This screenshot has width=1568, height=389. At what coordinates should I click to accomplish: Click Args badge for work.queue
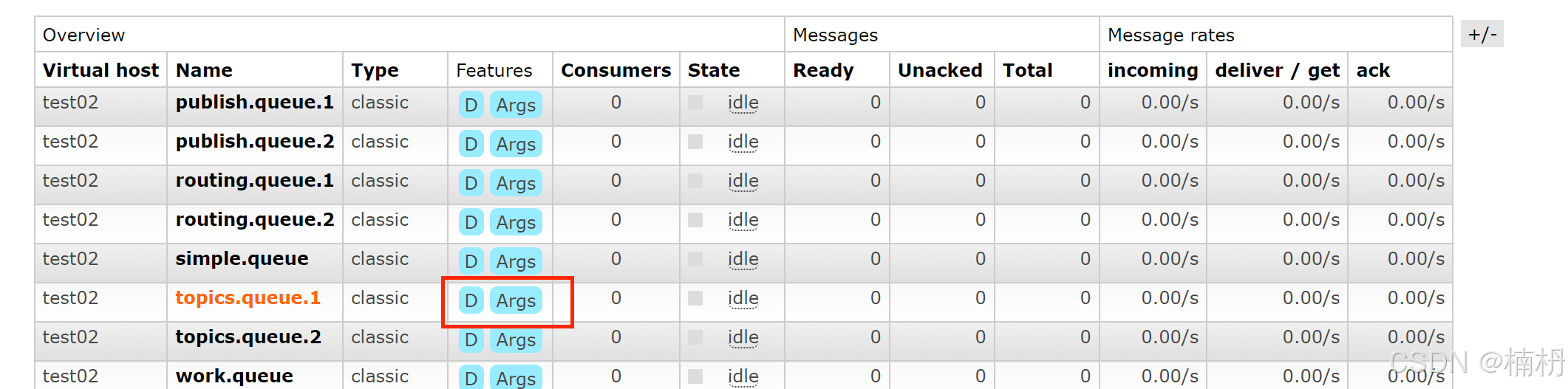pyautogui.click(x=516, y=378)
